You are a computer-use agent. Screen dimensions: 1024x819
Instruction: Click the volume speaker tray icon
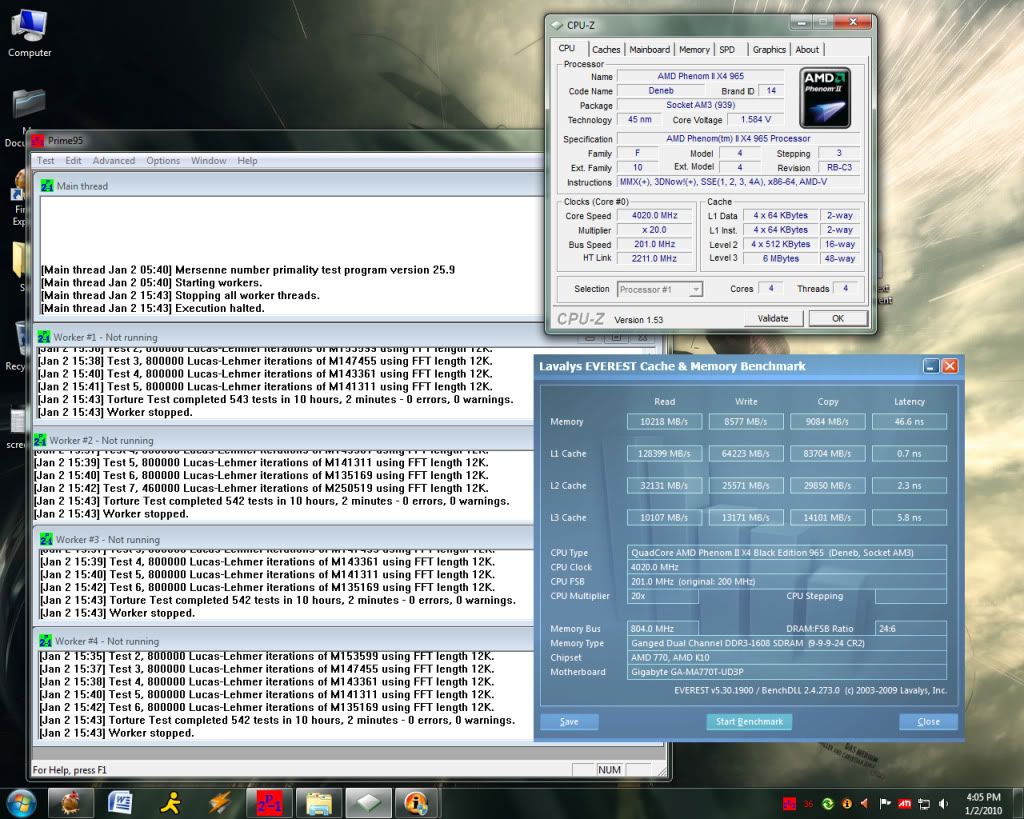click(944, 803)
